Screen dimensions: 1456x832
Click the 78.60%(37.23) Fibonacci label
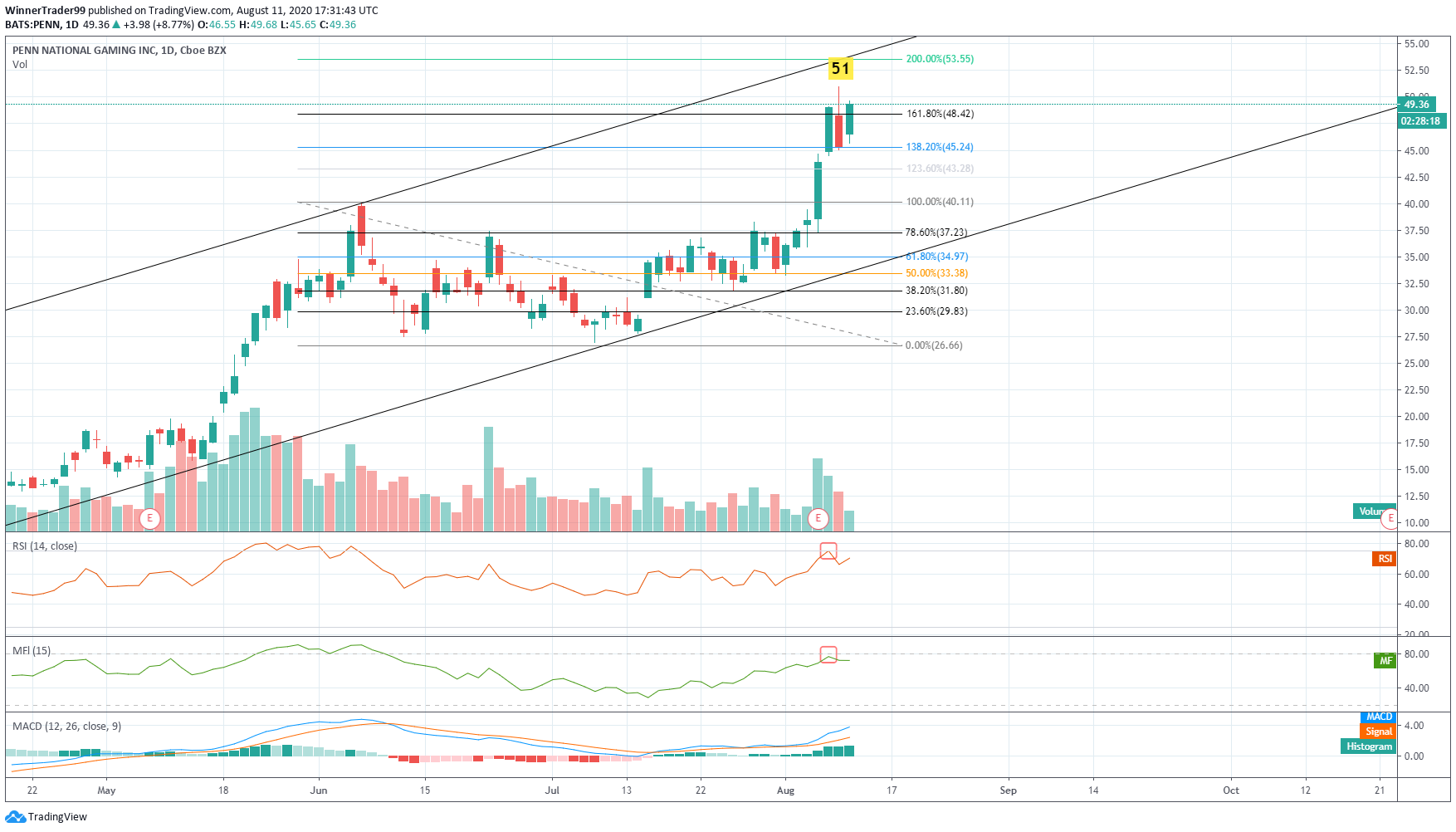click(936, 232)
